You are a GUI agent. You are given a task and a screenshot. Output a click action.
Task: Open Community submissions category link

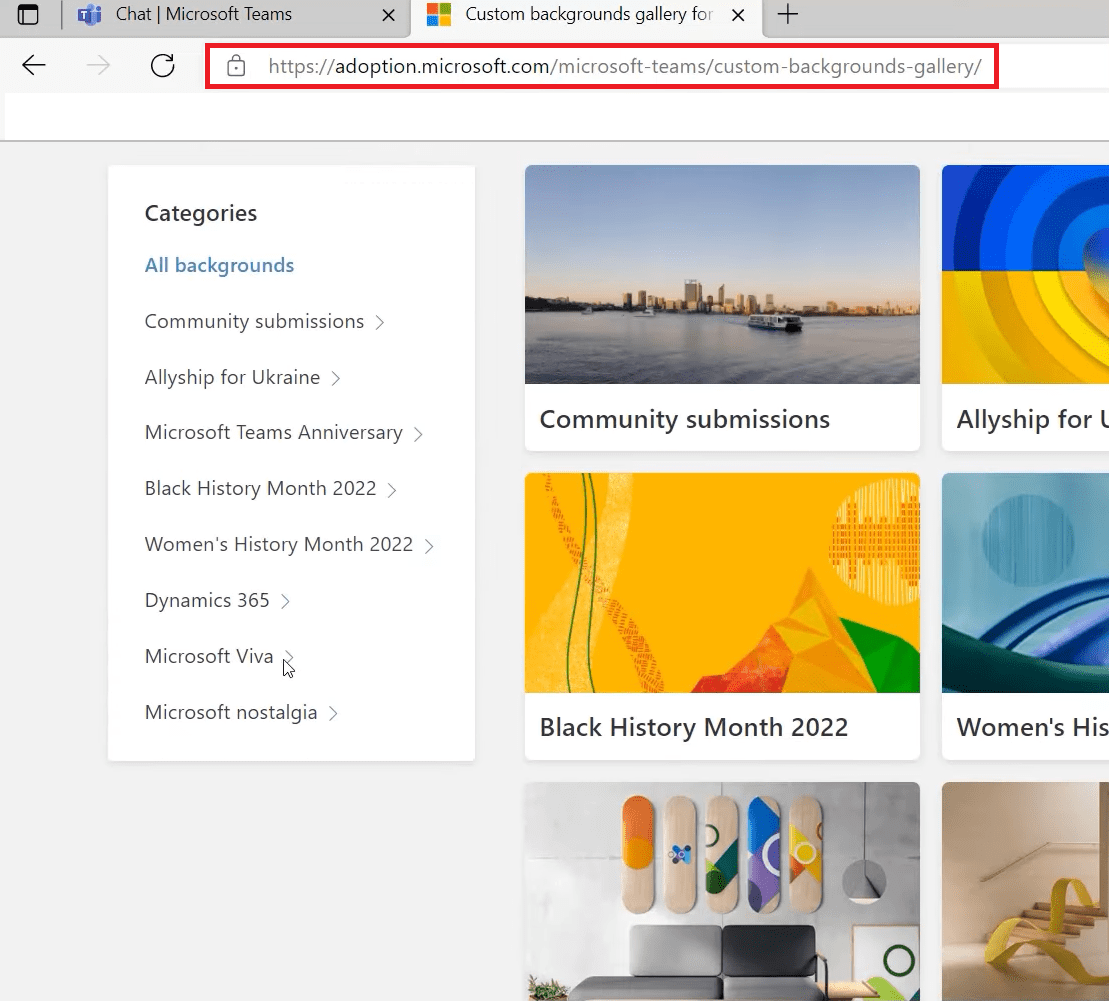(x=254, y=321)
